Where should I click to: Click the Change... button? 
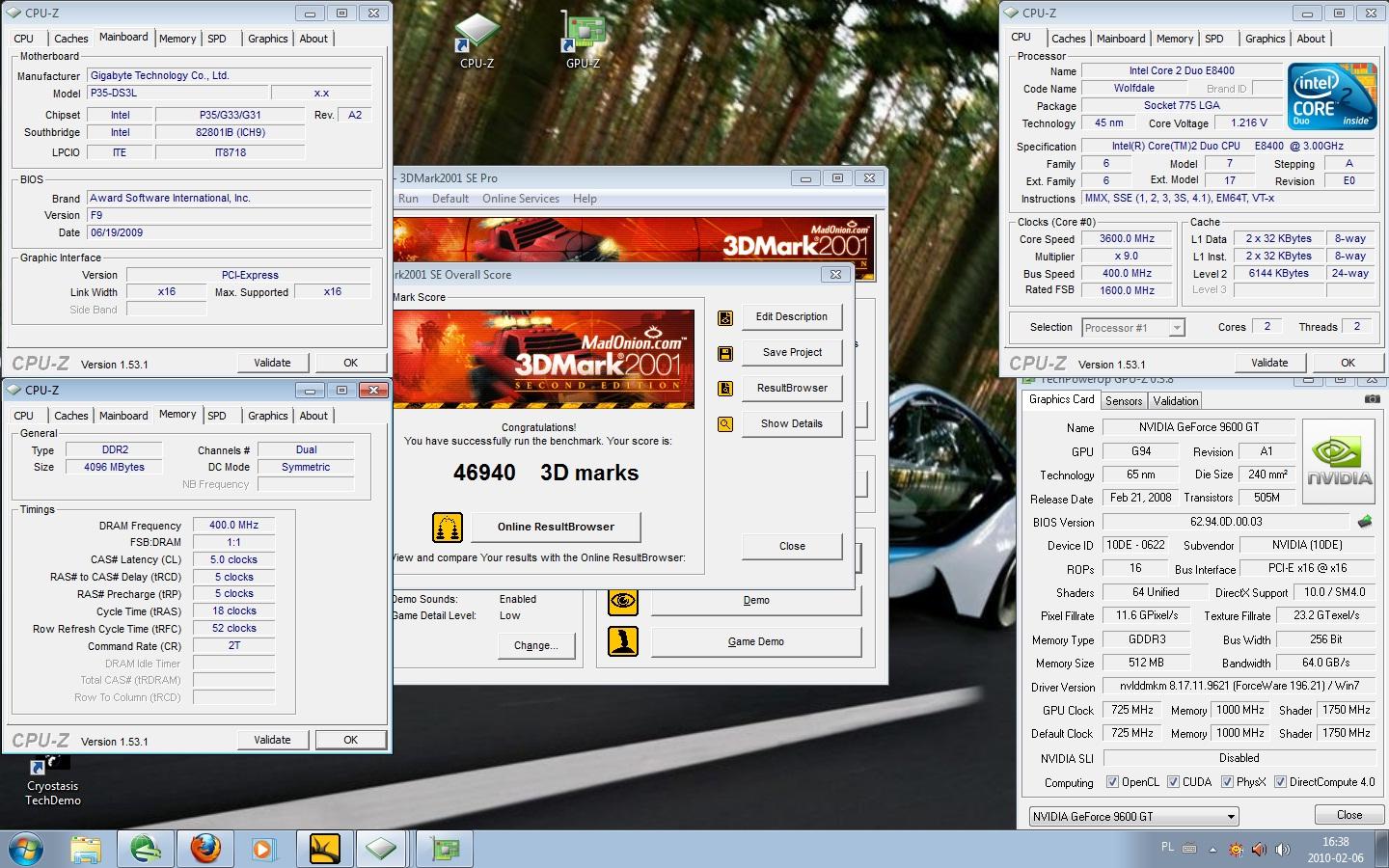point(536,646)
